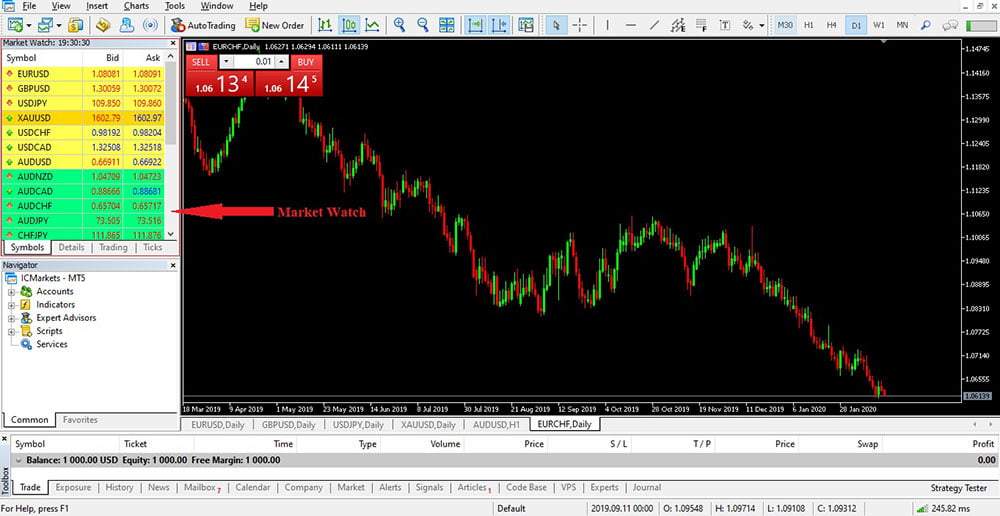This screenshot has height=516, width=1000.
Task: Open dropdown arrow next to Profiles
Action: coord(59,26)
